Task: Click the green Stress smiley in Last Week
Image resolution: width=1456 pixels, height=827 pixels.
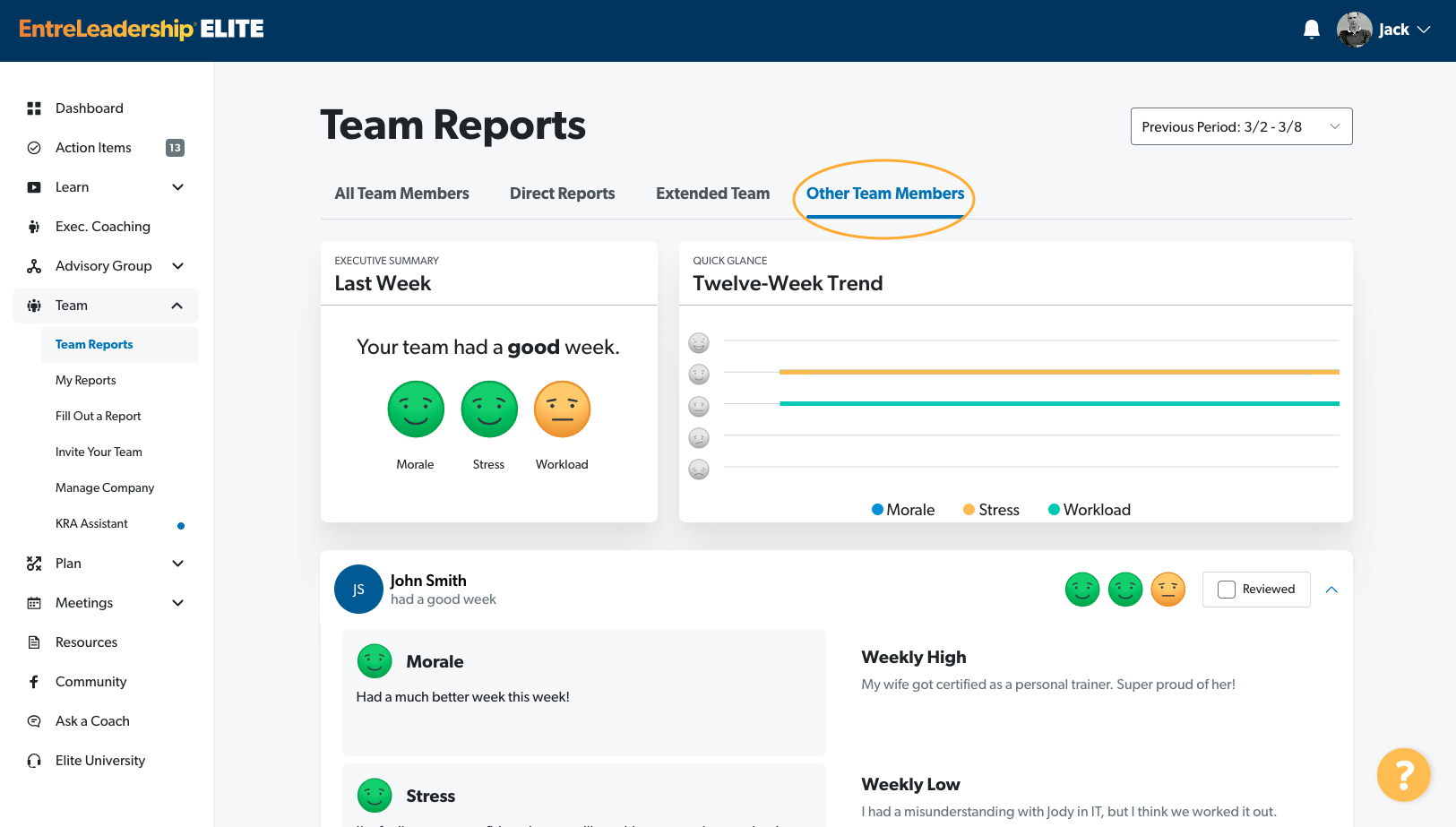Action: [x=489, y=409]
